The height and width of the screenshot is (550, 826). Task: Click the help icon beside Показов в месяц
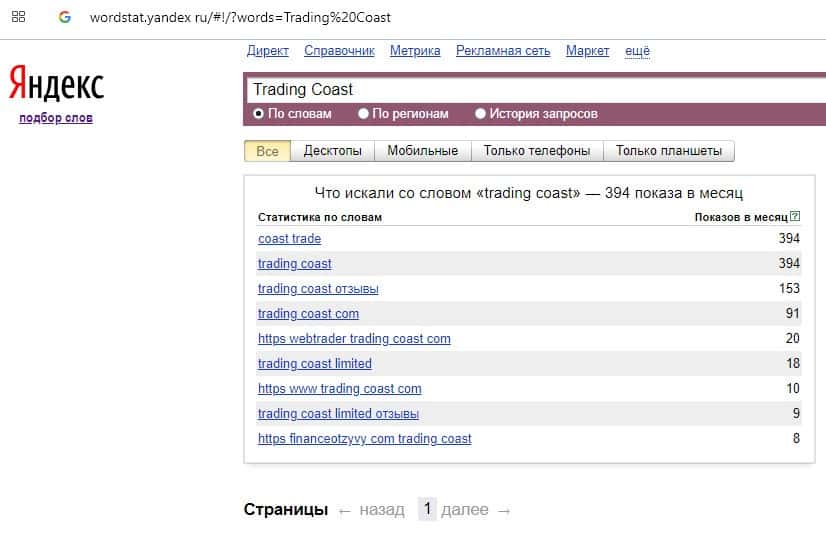[x=795, y=216]
